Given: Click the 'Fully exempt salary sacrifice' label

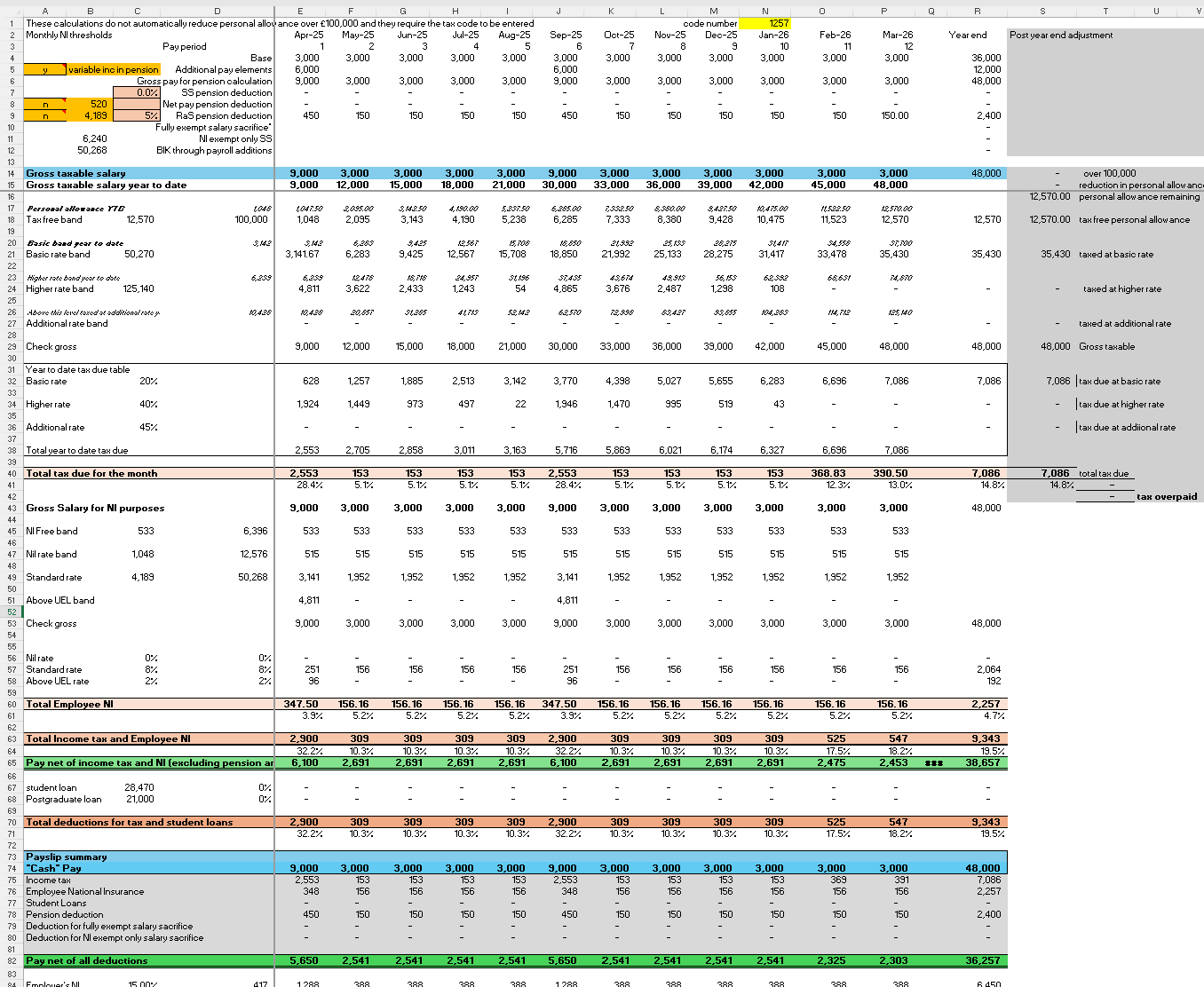Looking at the screenshot, I should pos(214,127).
